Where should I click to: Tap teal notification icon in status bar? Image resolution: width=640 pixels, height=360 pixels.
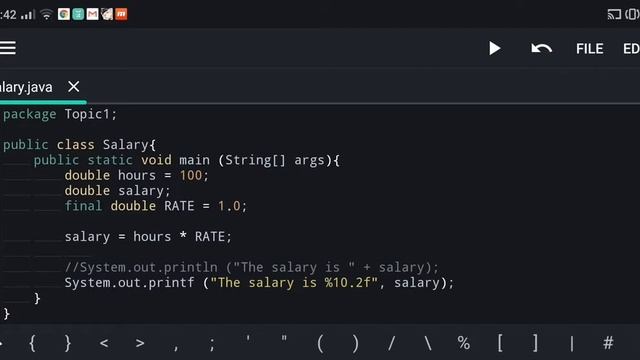78,14
